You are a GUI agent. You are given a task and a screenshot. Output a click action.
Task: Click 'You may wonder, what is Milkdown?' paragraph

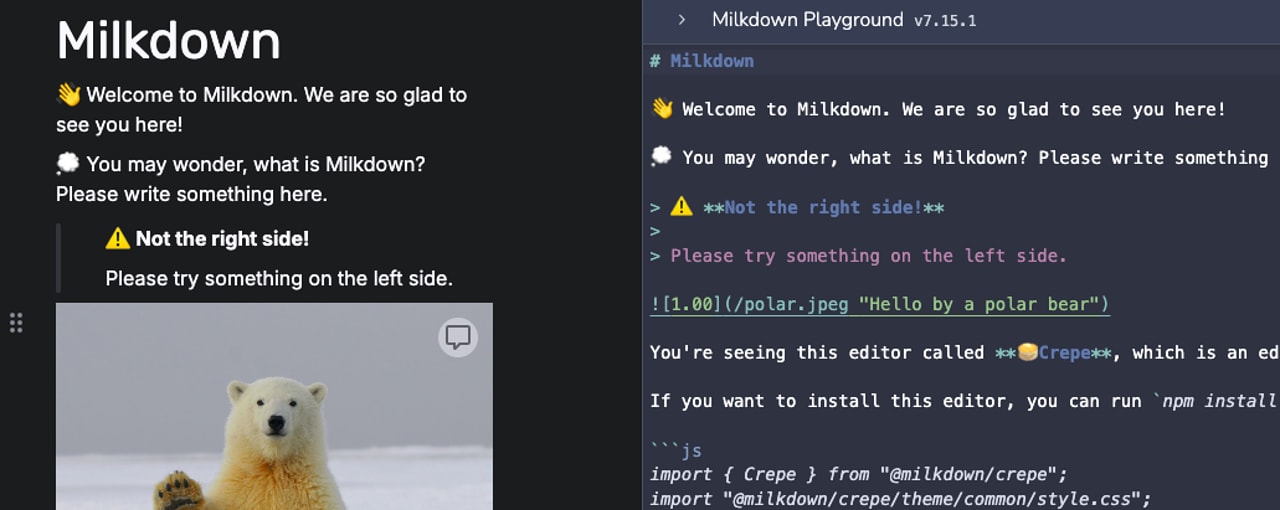coord(241,178)
